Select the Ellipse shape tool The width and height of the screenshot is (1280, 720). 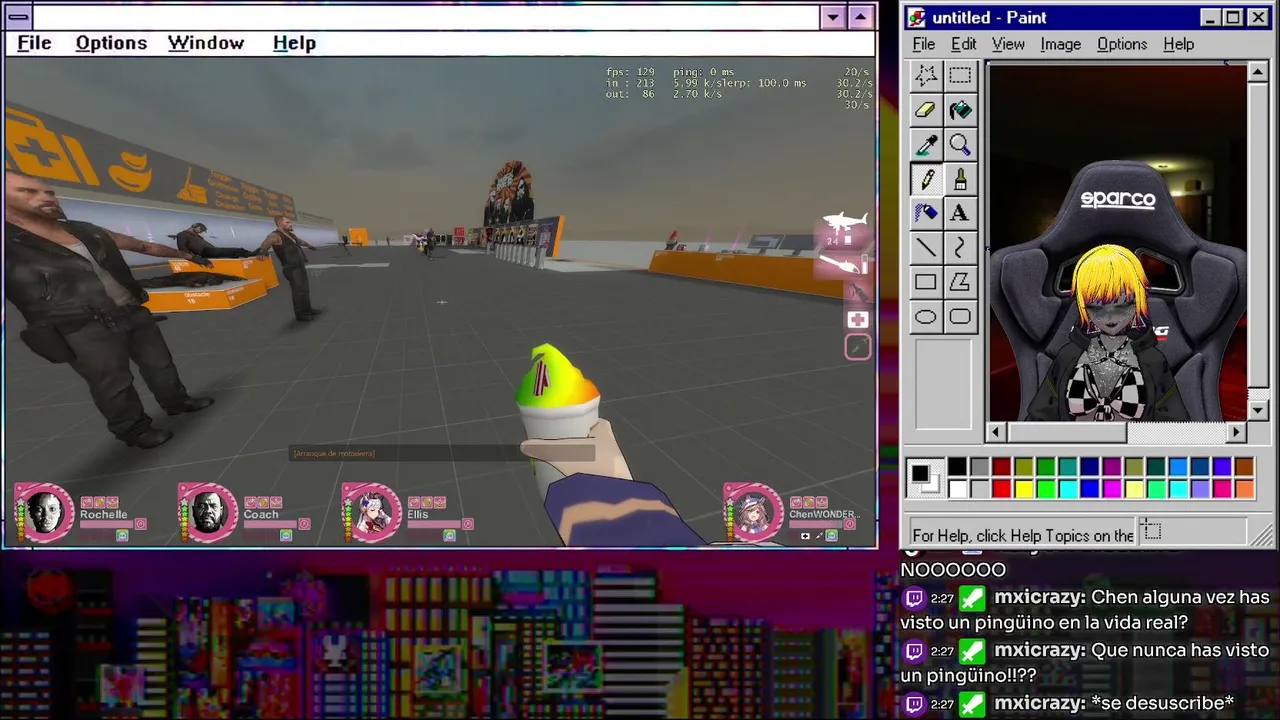tap(926, 317)
